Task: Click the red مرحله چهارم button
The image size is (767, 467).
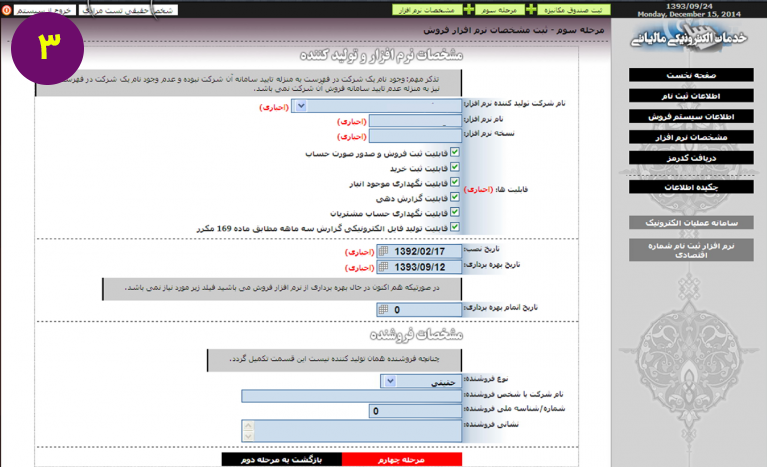Action: 402,460
